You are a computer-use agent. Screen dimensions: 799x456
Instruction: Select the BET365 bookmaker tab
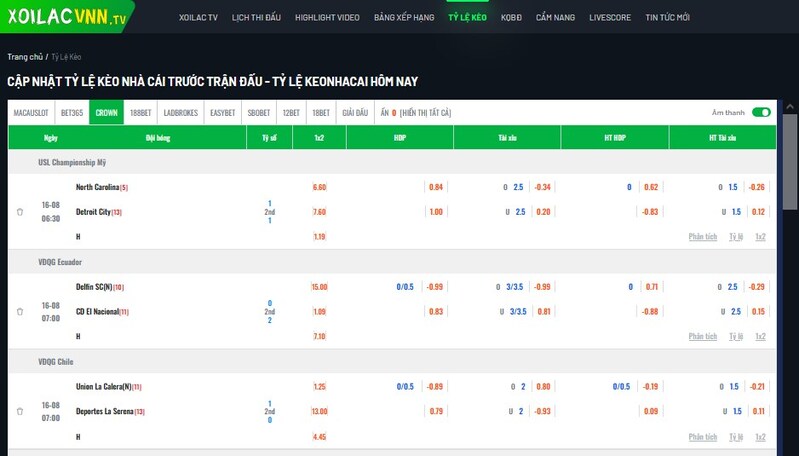pyautogui.click(x=72, y=113)
